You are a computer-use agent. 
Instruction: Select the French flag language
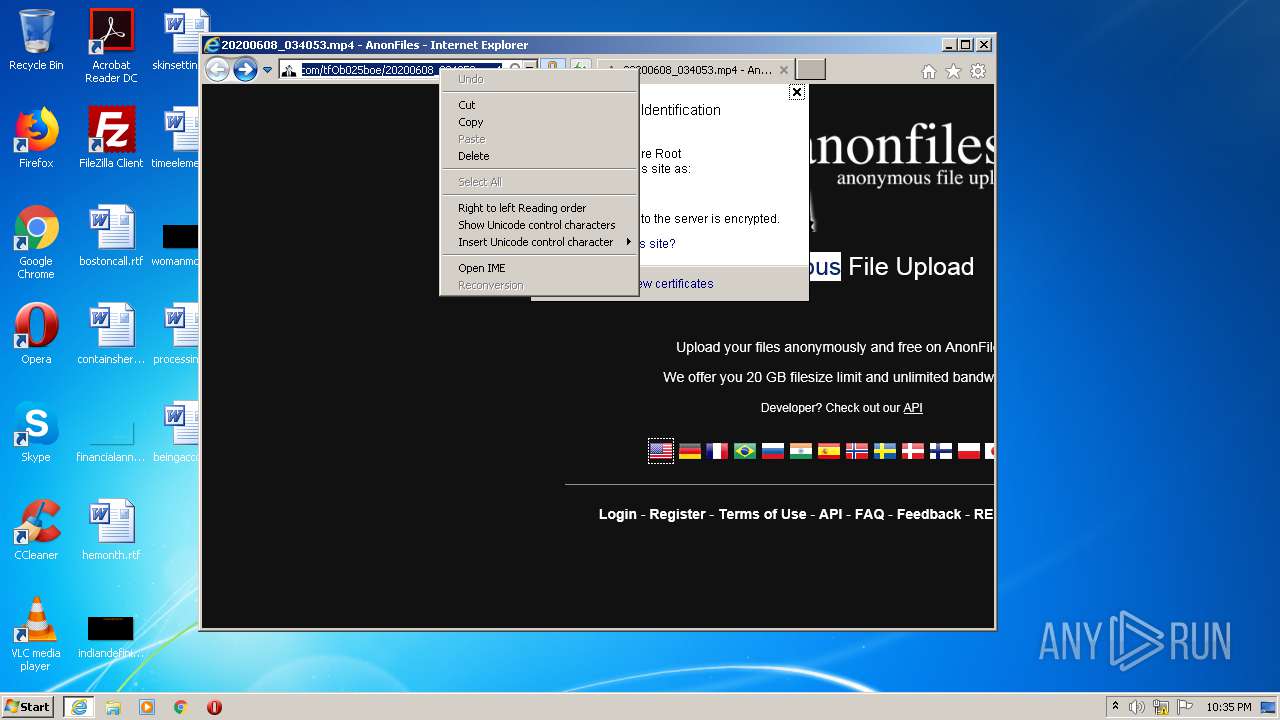click(x=717, y=452)
